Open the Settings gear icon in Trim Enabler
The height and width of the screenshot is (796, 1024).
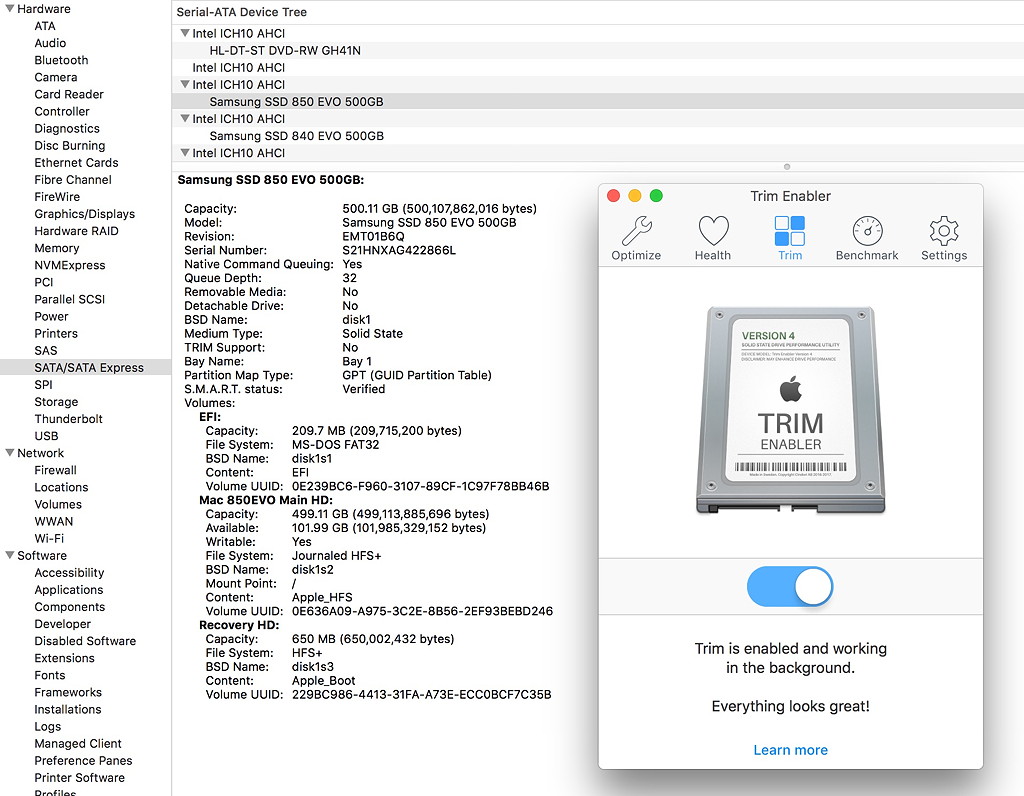click(x=944, y=231)
